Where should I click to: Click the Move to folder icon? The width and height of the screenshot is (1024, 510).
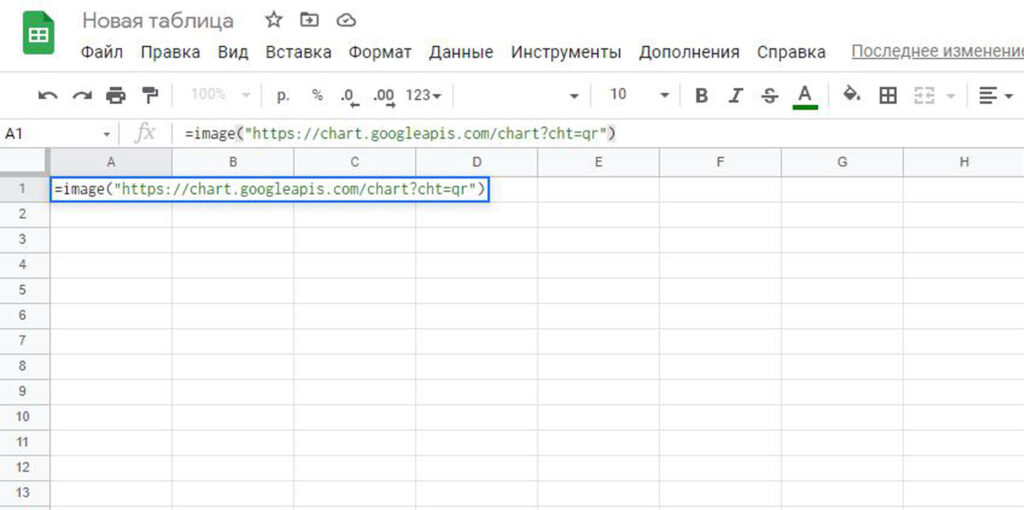point(310,20)
